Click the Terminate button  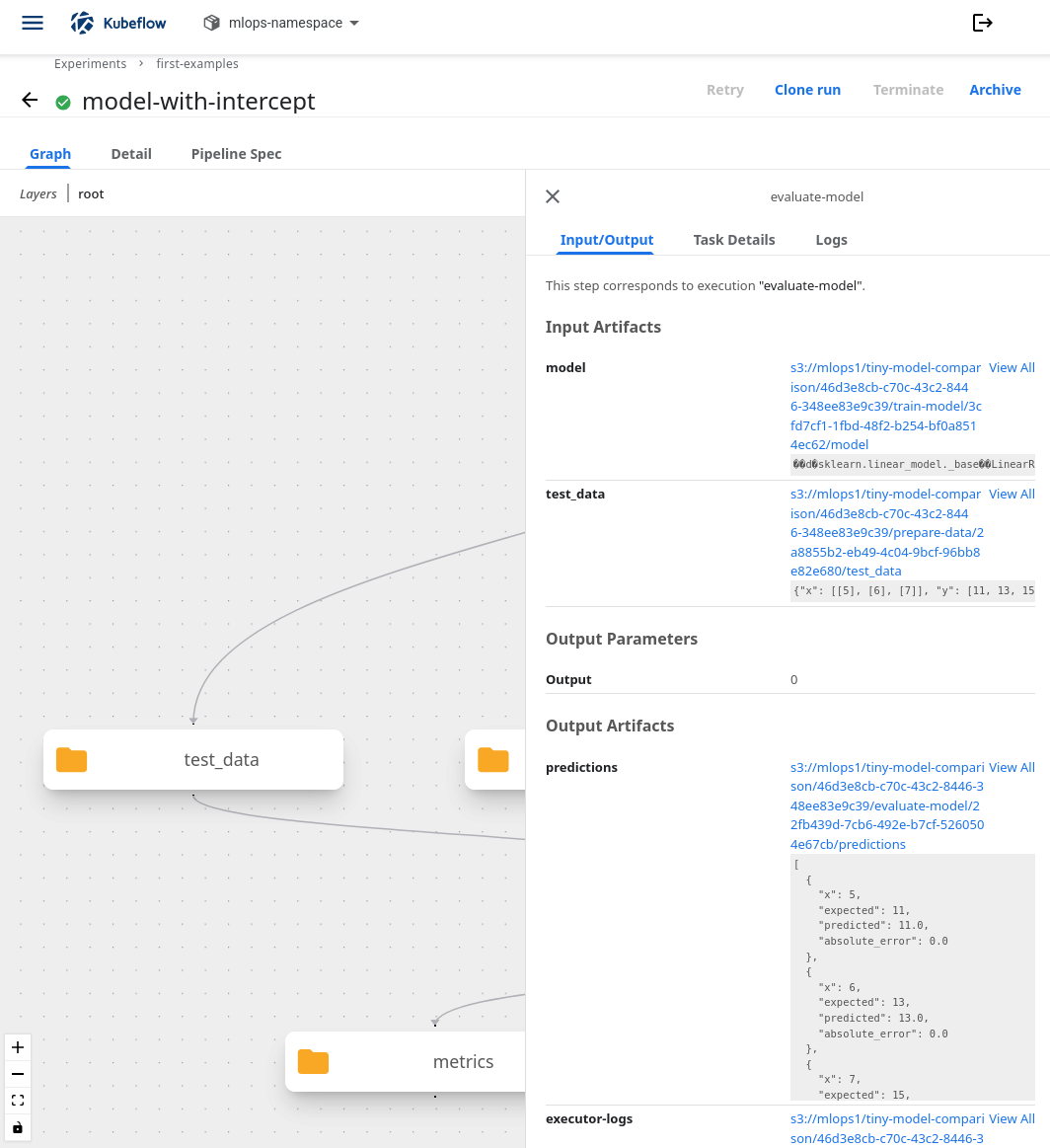[x=907, y=89]
